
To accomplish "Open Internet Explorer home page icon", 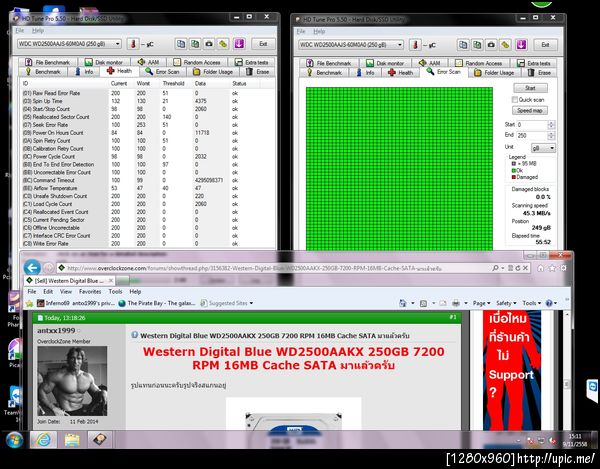I will 540,268.
